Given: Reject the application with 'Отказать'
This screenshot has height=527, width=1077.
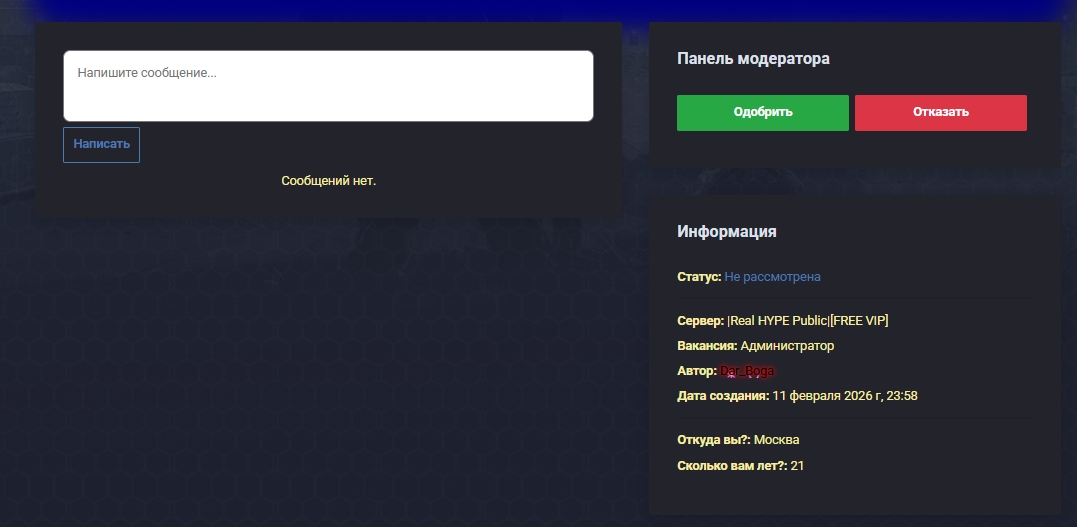Looking at the screenshot, I should point(940,112).
